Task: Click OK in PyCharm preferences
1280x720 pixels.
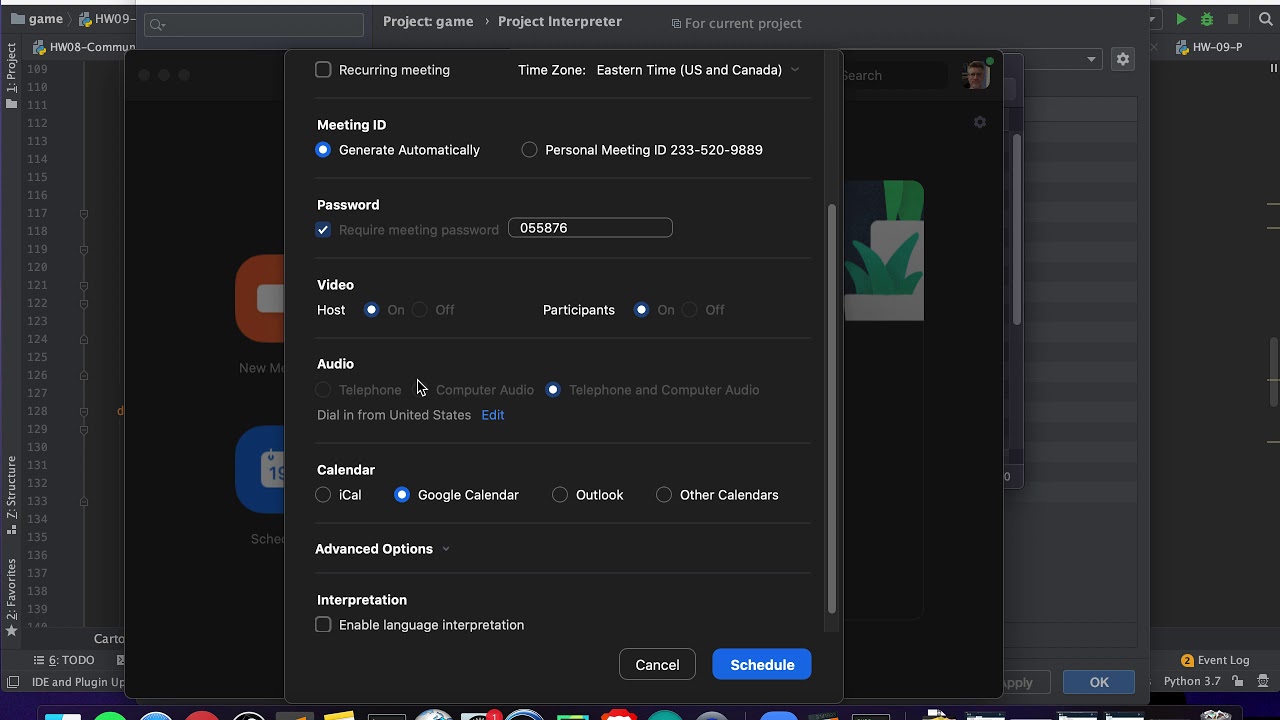Action: (1099, 682)
